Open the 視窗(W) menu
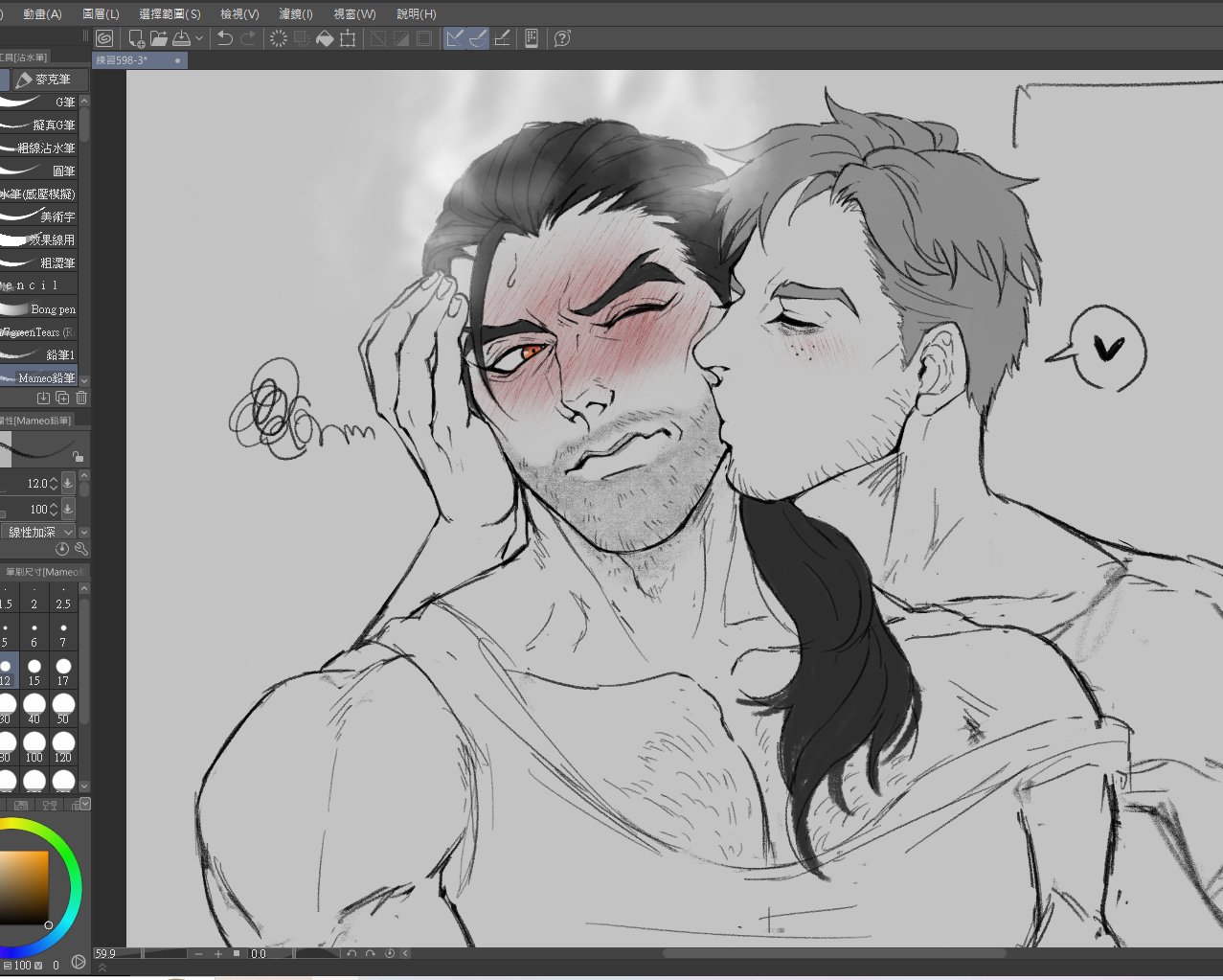 click(x=354, y=13)
